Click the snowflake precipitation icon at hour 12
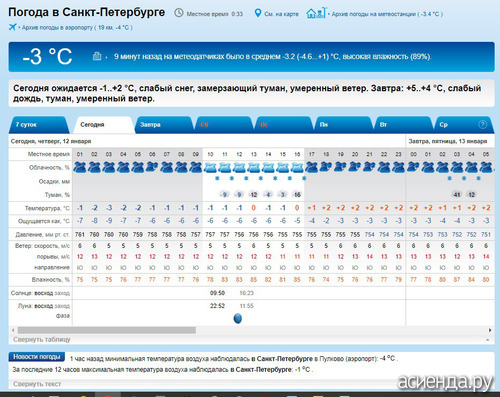Image resolution: width=500 pixels, height=397 pixels. point(246,179)
